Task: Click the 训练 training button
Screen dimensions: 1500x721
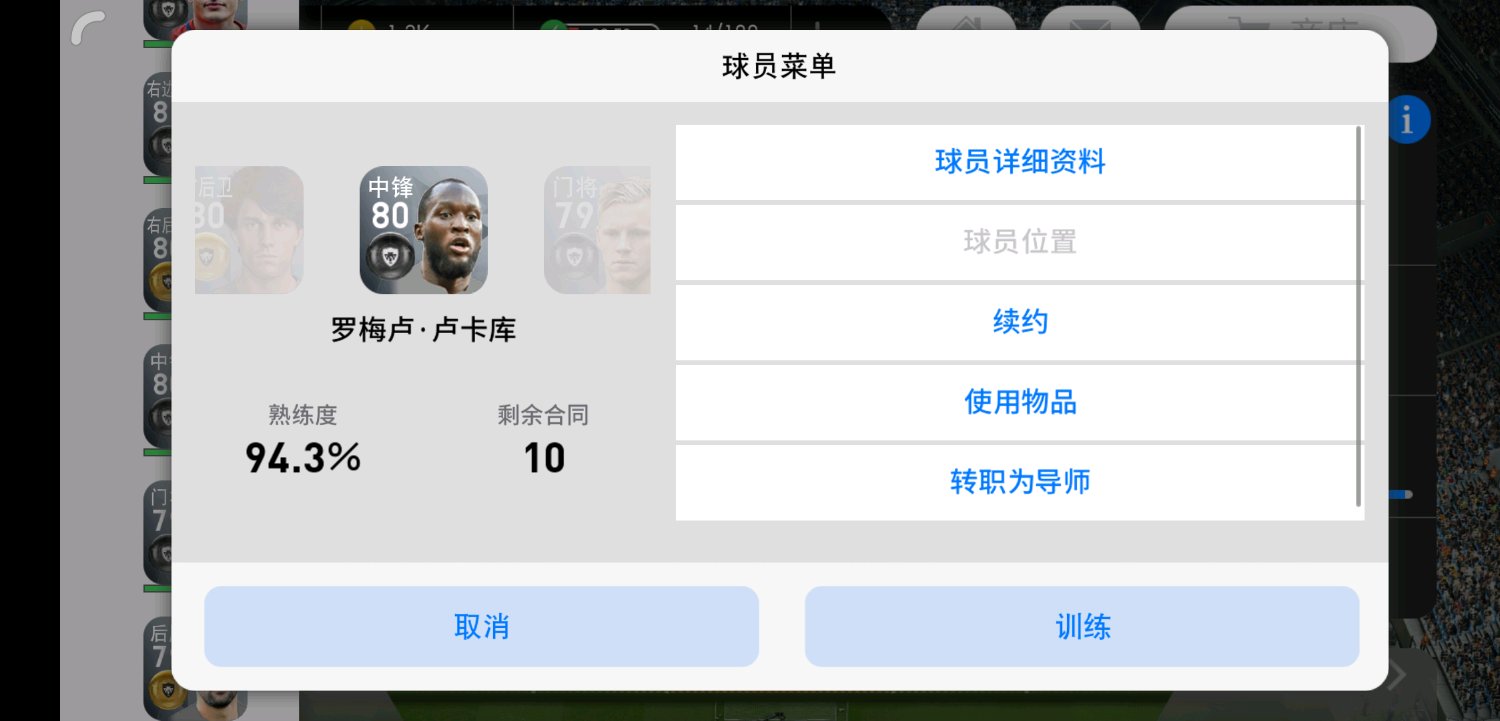Action: 1082,627
